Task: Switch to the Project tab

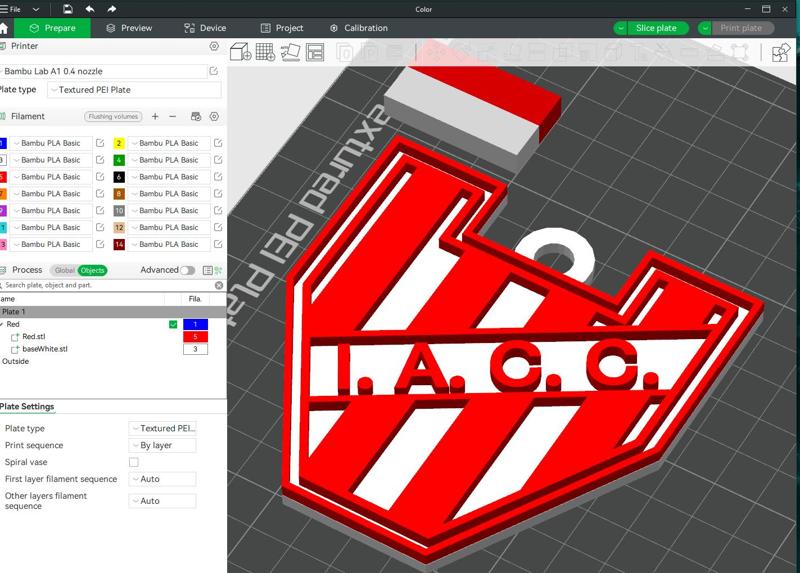Action: tap(282, 28)
